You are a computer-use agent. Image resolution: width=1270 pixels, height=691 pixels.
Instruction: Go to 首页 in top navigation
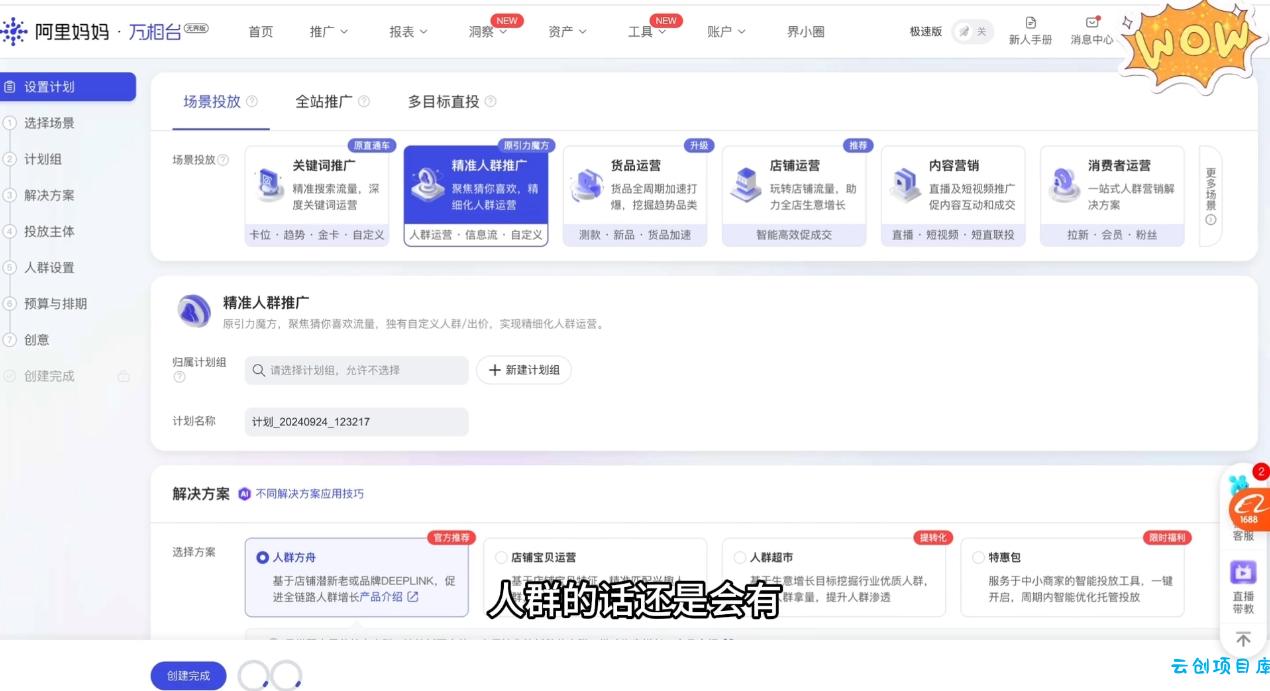(260, 32)
